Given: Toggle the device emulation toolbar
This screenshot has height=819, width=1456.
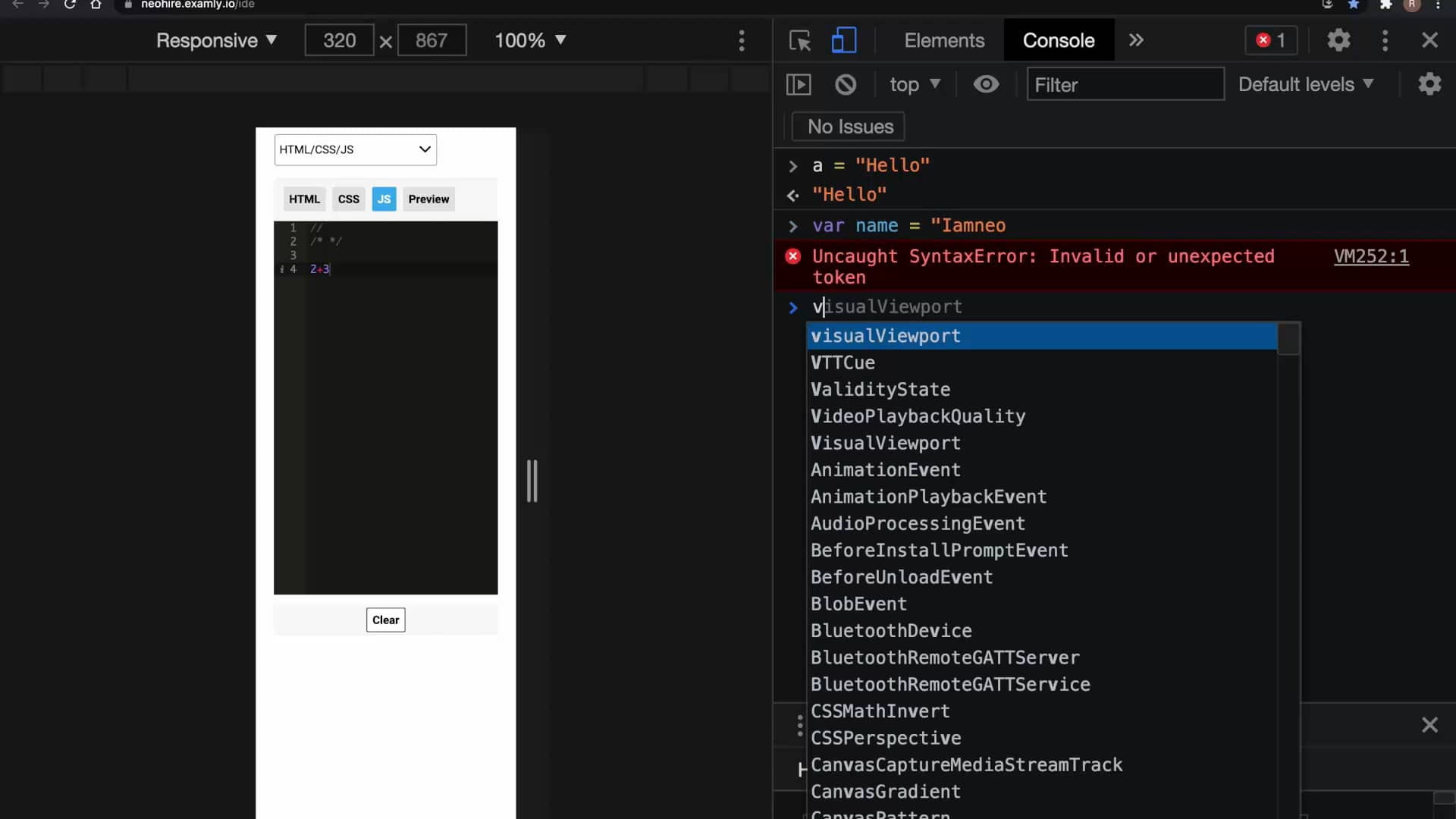Looking at the screenshot, I should (843, 40).
